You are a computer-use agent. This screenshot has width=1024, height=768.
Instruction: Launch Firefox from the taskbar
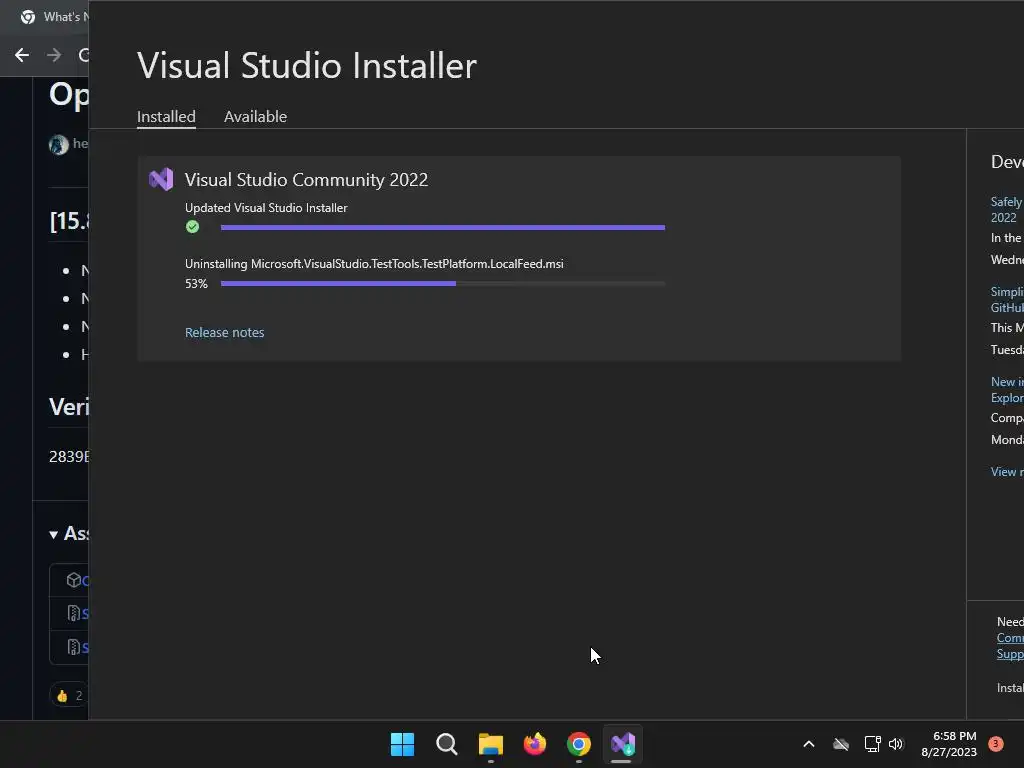click(x=535, y=744)
